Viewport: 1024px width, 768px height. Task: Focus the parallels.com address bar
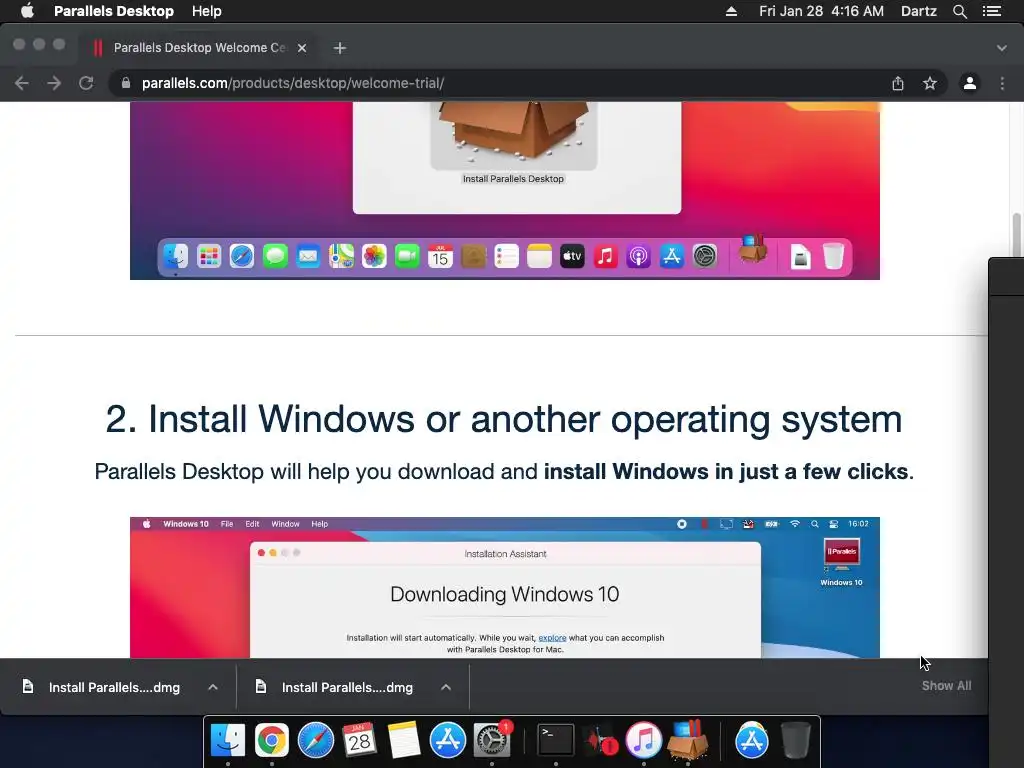point(503,83)
